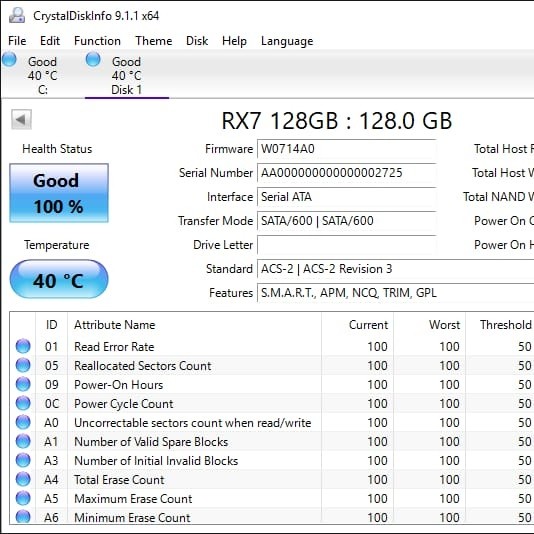534x534 pixels.
Task: Click status orb of Valid Spare Blocks row
Action: click(23, 442)
